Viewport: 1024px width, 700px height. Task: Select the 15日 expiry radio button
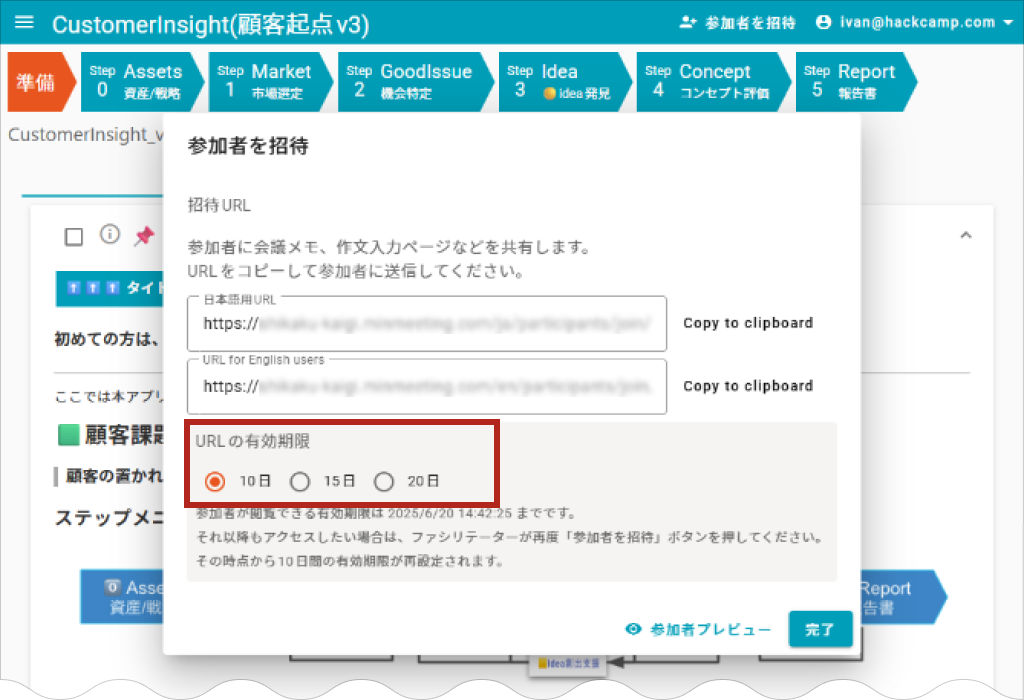(300, 482)
